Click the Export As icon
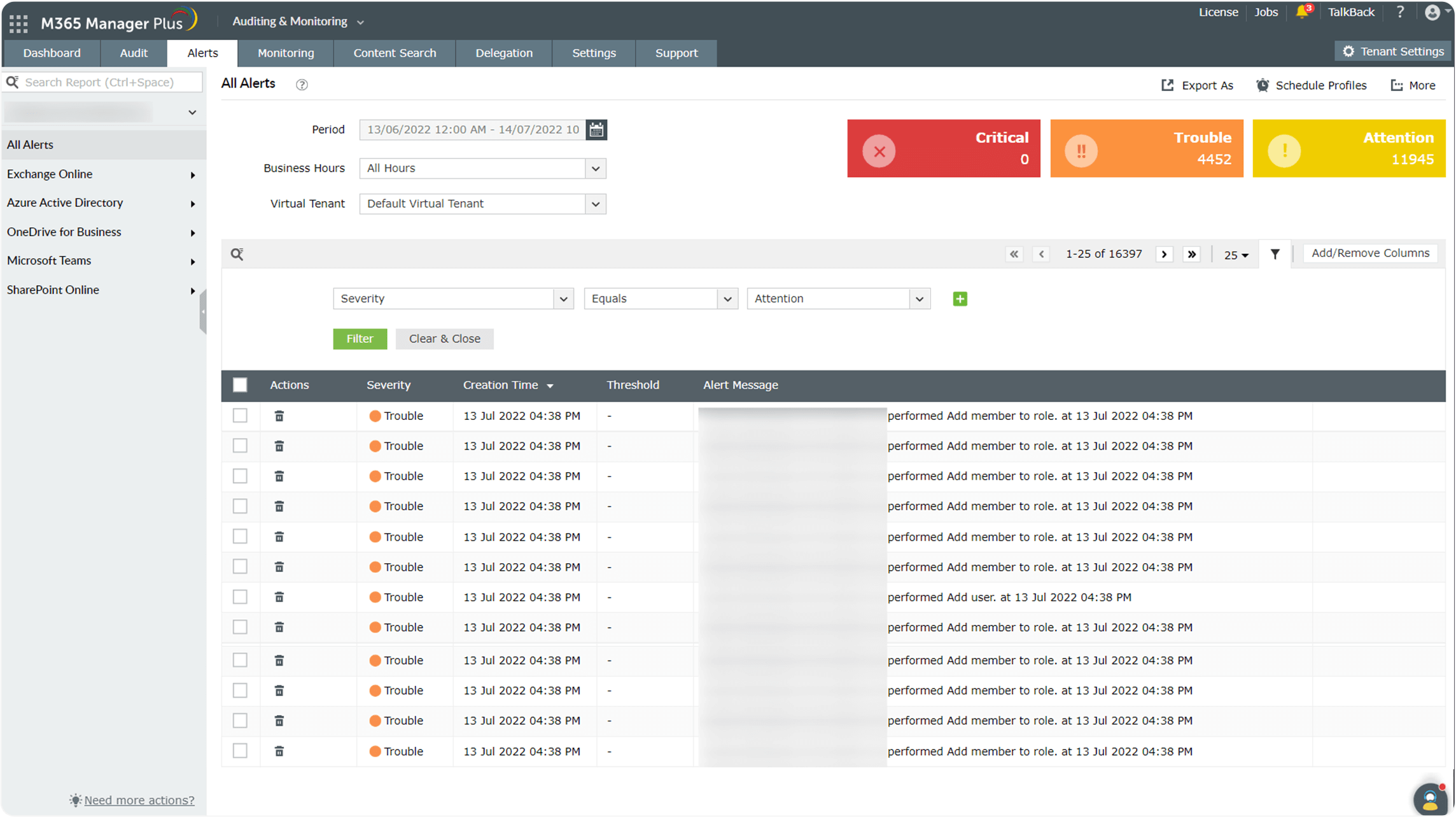Viewport: 1456px width, 817px height. tap(1167, 85)
